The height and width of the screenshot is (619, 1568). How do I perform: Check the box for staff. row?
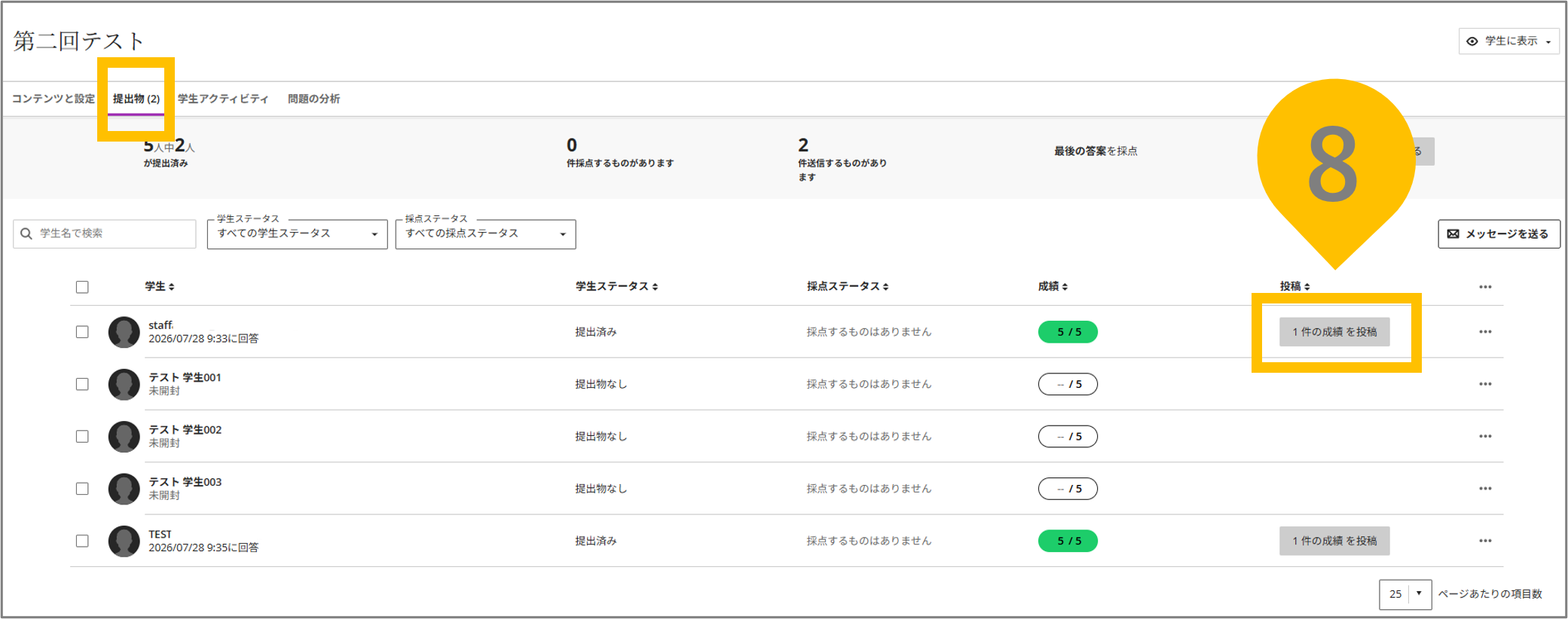[x=82, y=332]
